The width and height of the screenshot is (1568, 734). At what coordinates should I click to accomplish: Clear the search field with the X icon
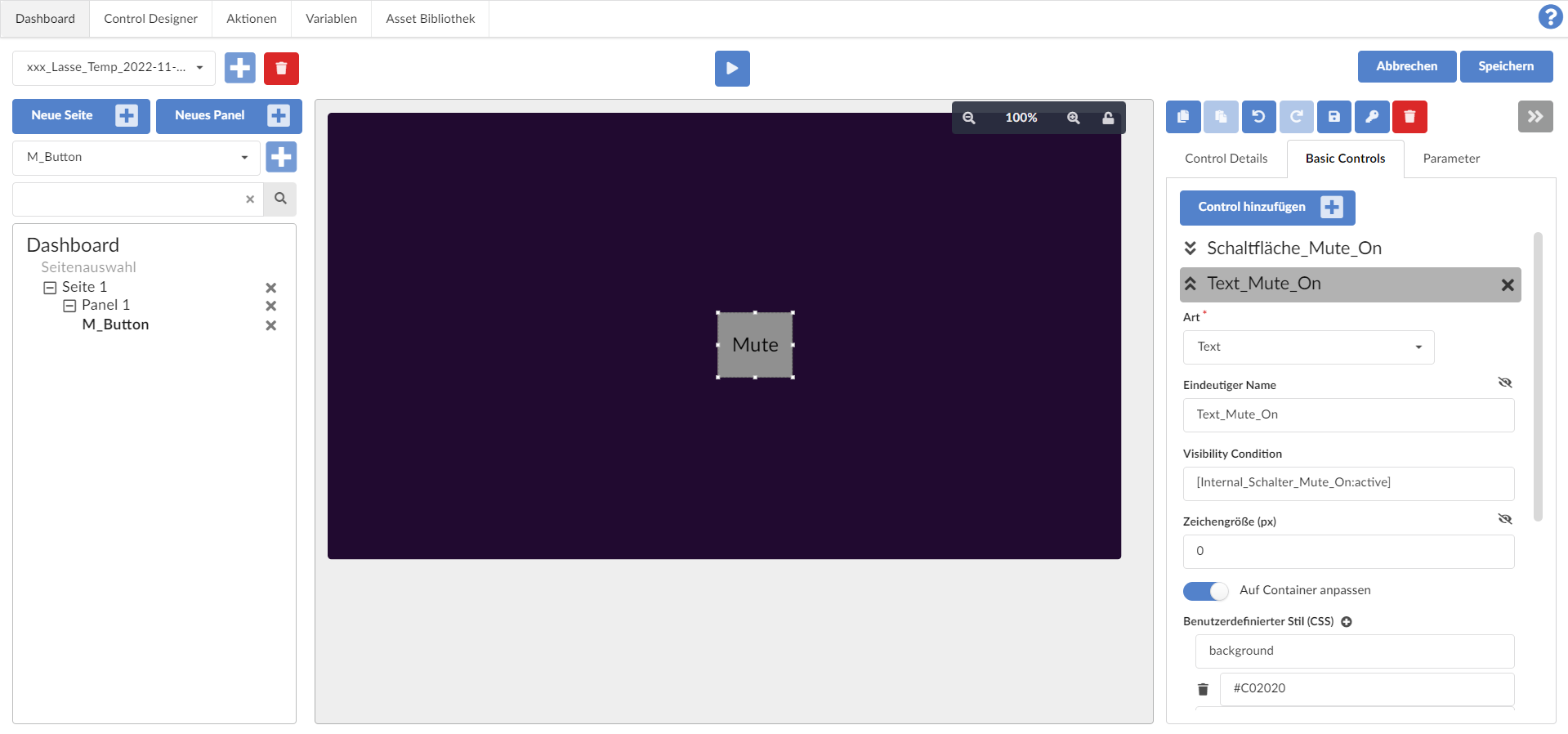click(250, 199)
